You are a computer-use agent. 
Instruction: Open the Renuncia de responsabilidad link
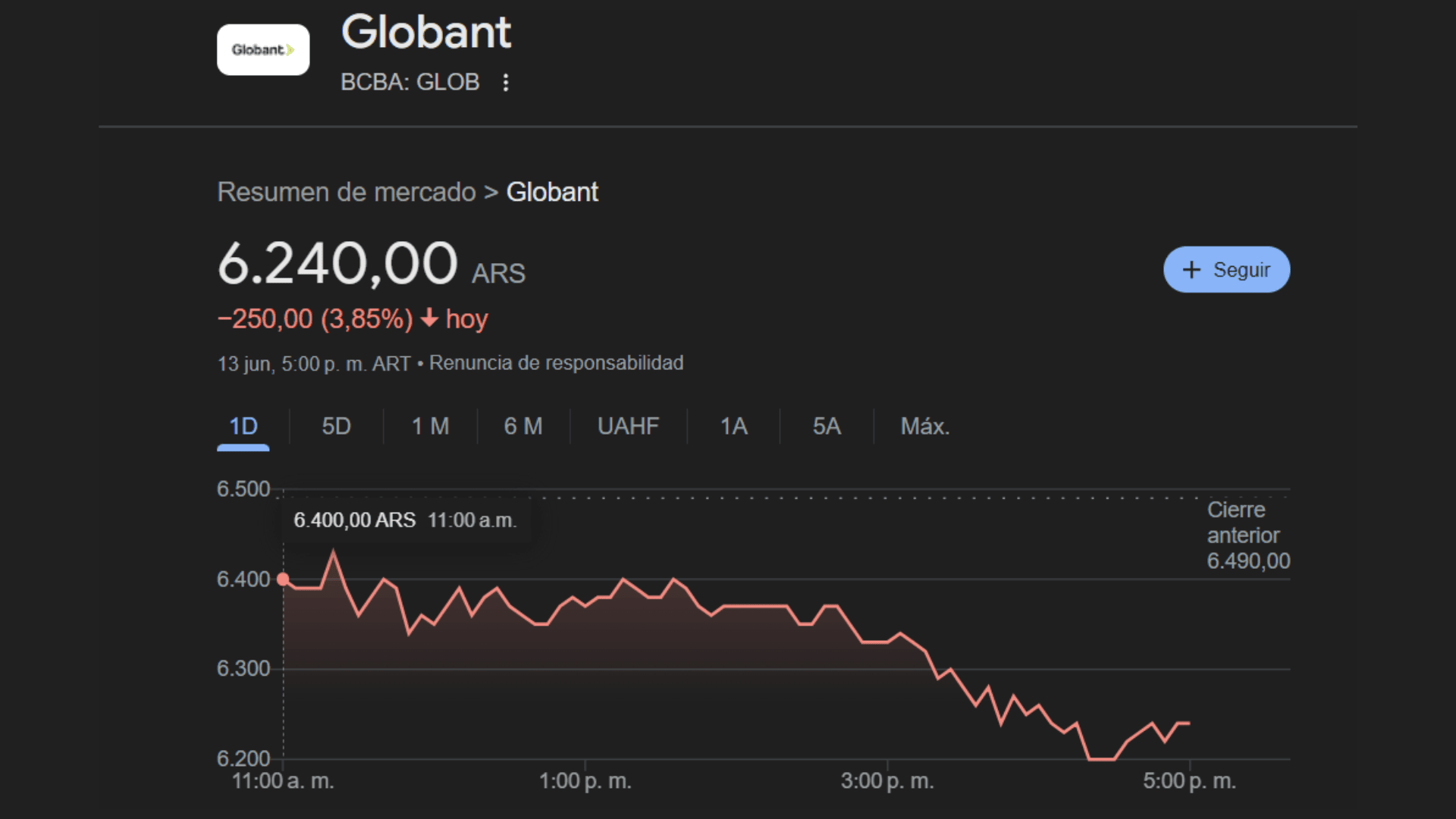tap(556, 363)
